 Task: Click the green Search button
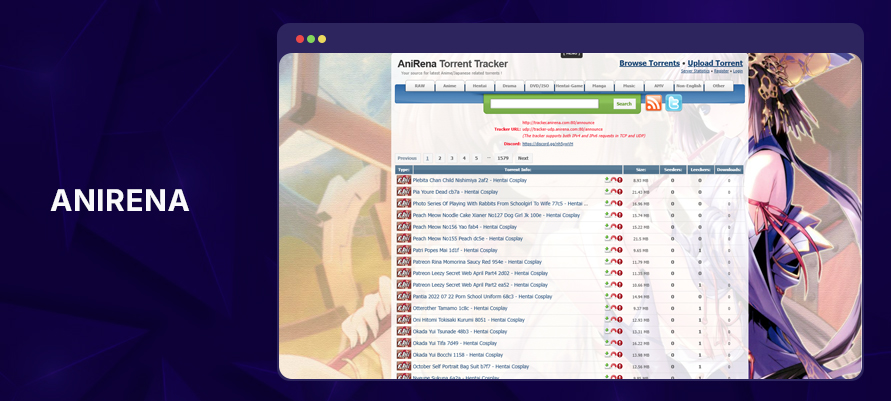coord(624,104)
